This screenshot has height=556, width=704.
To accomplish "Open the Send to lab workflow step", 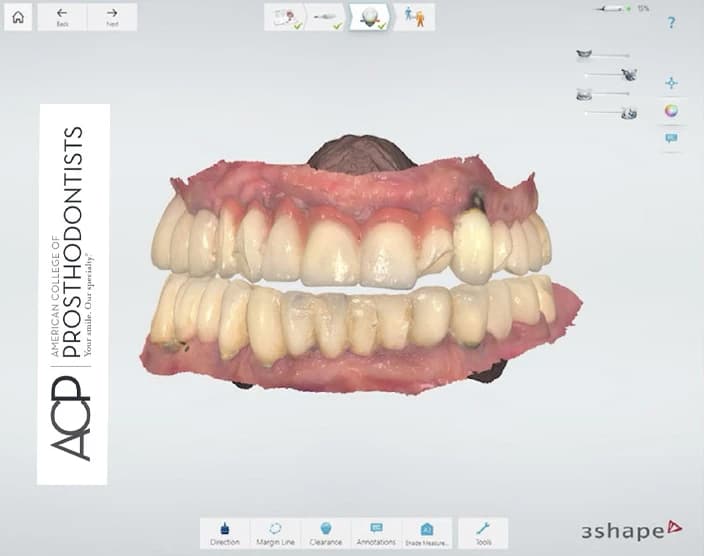I will [414, 18].
